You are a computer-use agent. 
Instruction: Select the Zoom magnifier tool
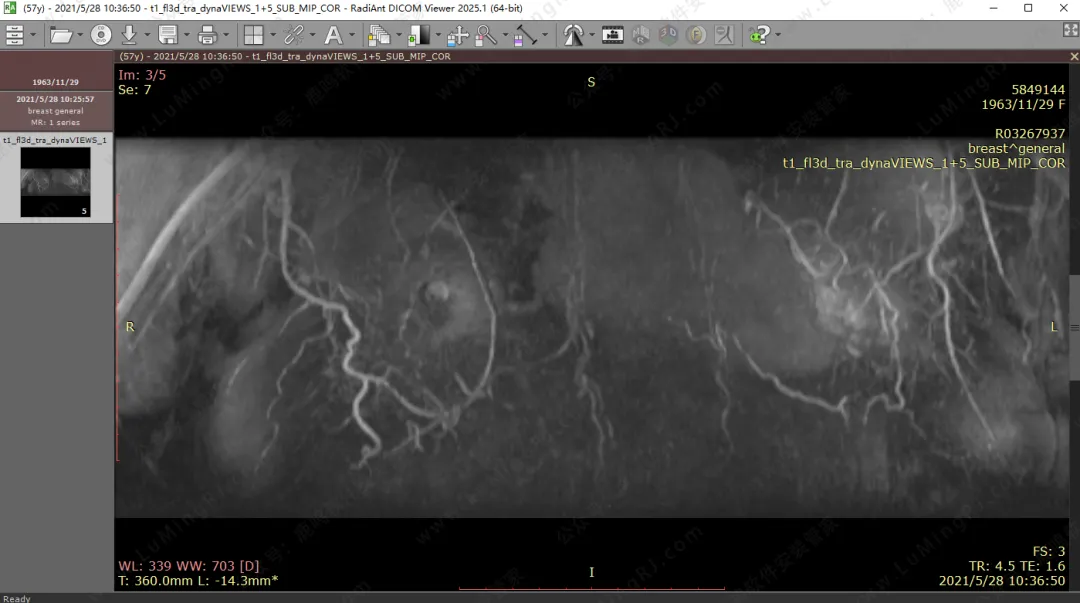(x=486, y=36)
